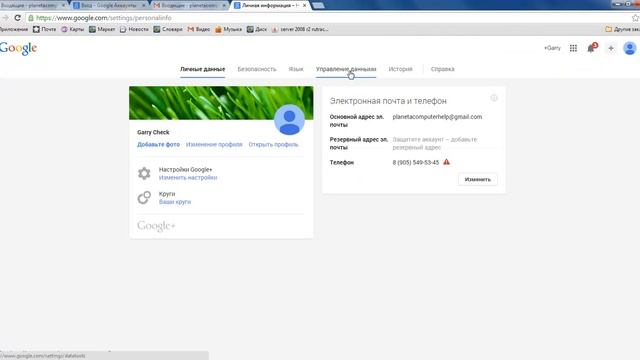
Task: Click the Ваши круги link
Action: (175, 202)
